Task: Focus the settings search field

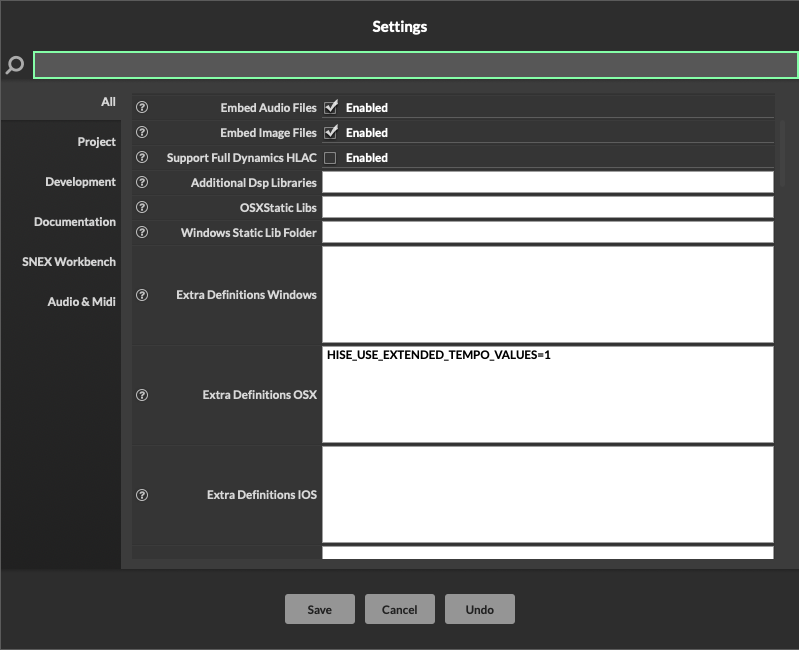Action: [415, 65]
